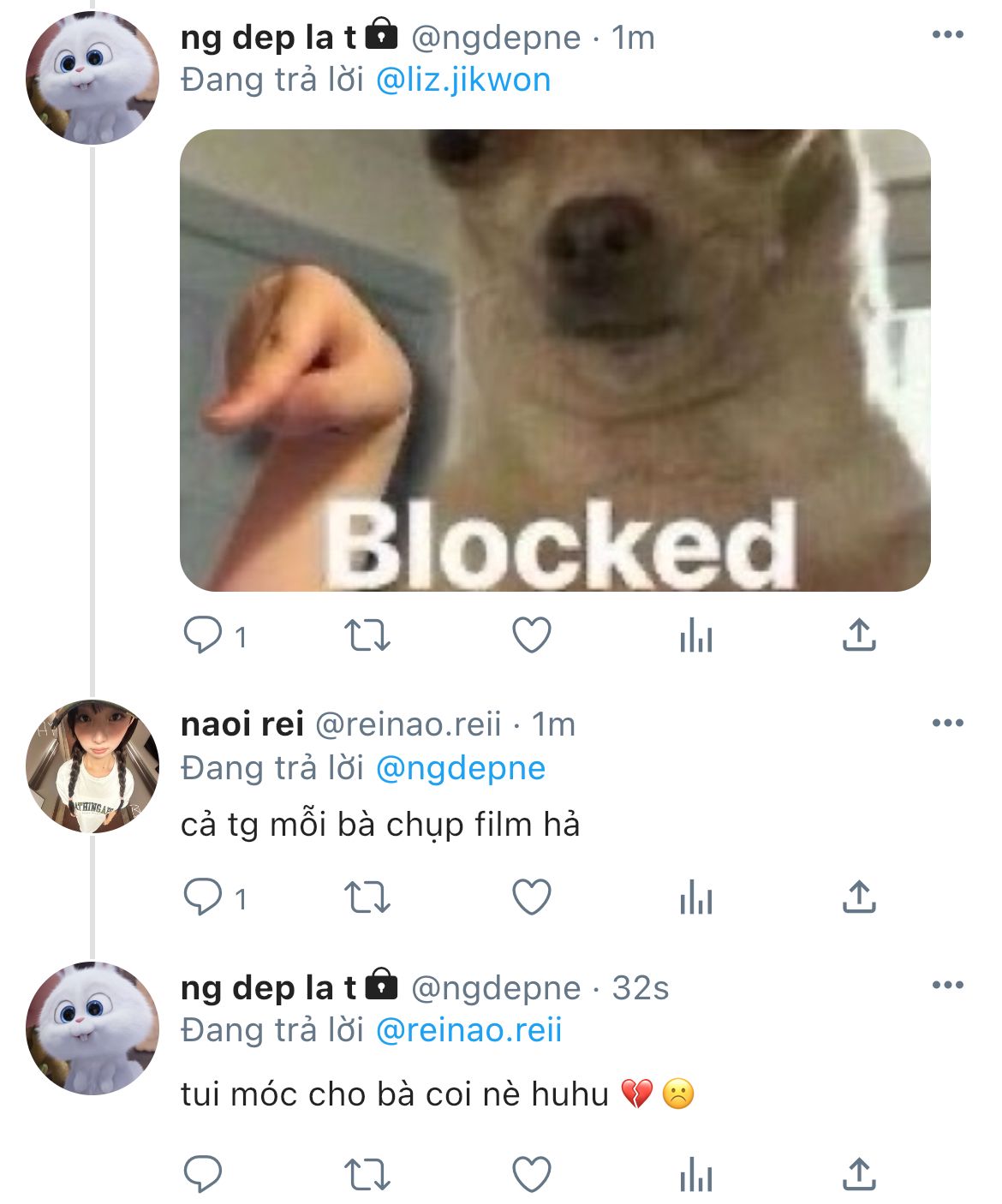This screenshot has height=1204, width=1002.
Task: Share the 32s-old tweet by ngdepne
Action: [x=859, y=1174]
